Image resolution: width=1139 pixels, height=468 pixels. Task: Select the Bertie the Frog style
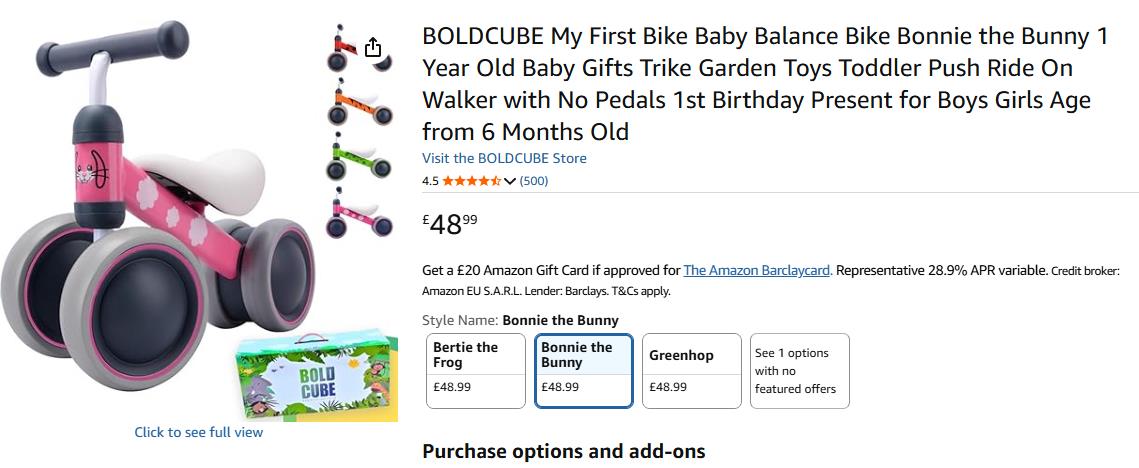pos(476,371)
